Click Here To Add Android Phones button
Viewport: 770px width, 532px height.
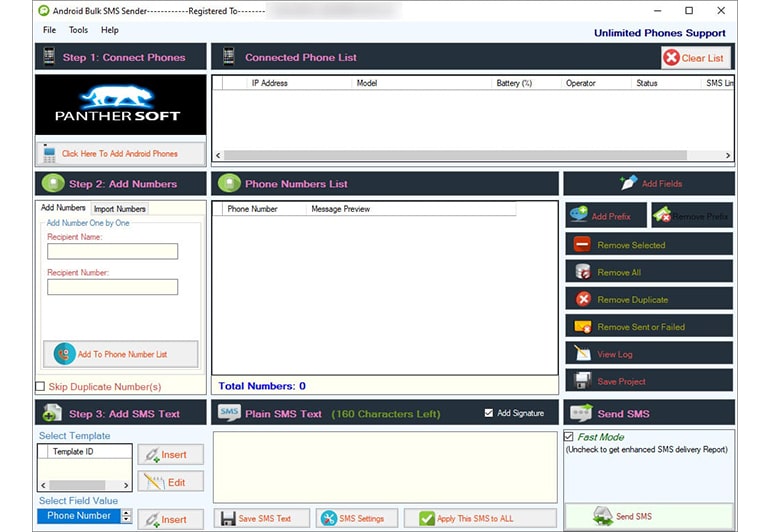121,154
